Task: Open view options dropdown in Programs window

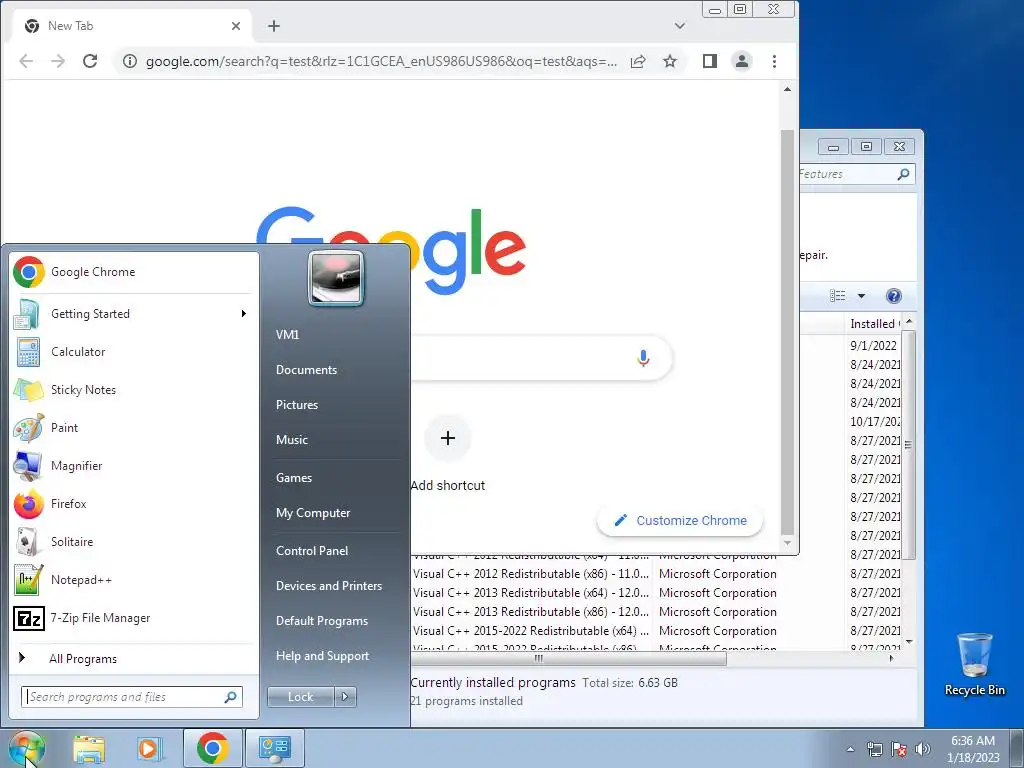Action: pos(861,296)
